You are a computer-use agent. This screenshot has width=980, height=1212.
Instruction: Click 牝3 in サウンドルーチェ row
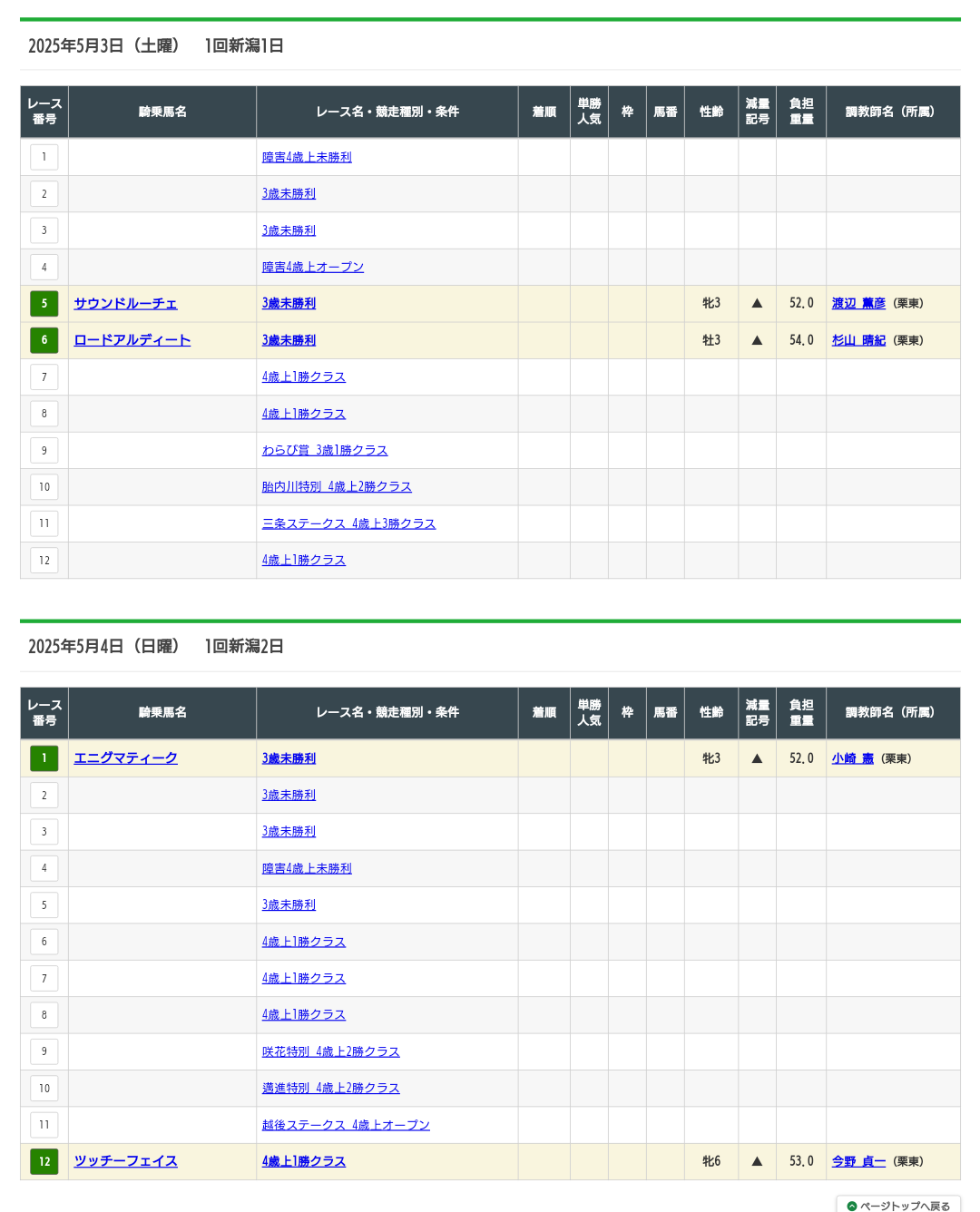[x=711, y=303]
